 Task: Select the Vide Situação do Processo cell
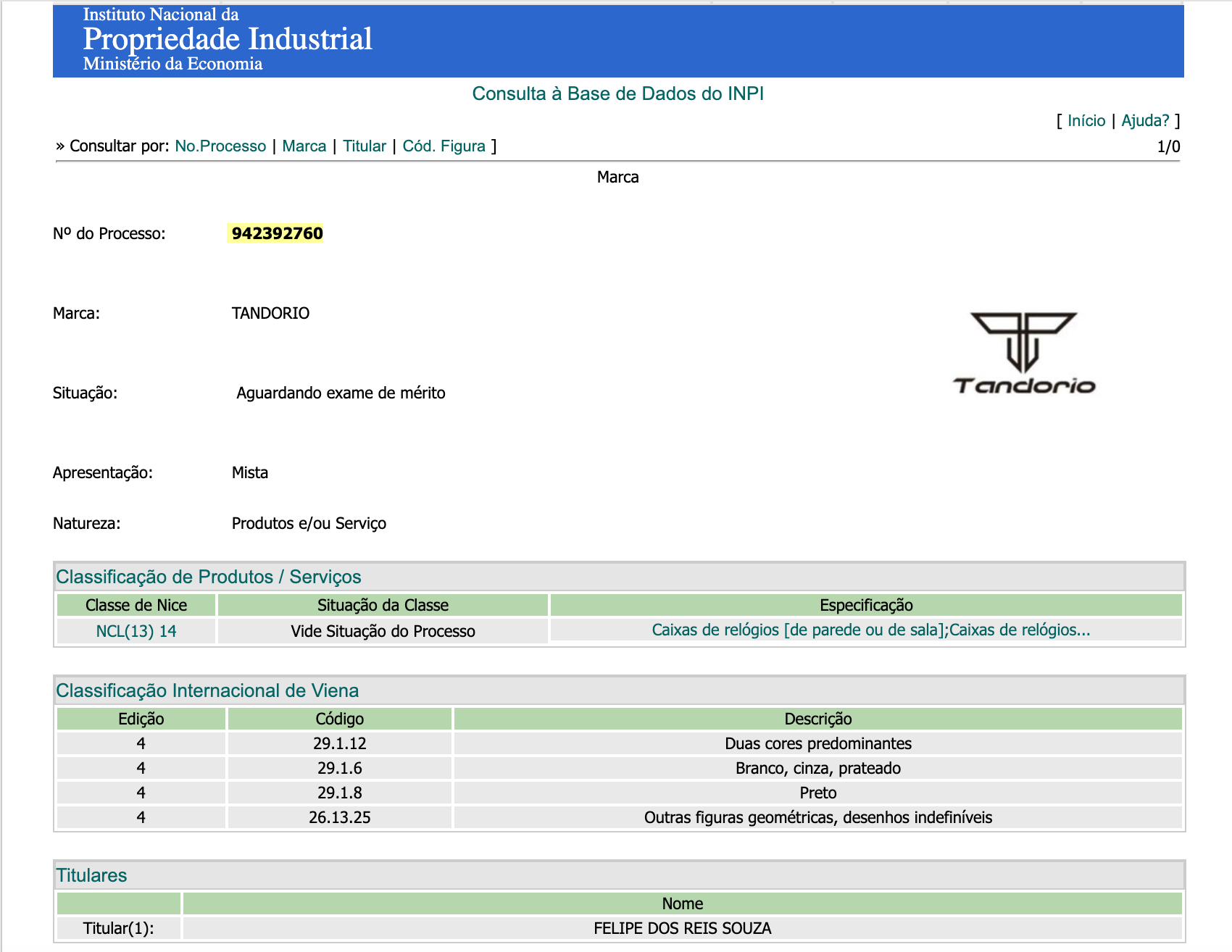pyautogui.click(x=383, y=631)
